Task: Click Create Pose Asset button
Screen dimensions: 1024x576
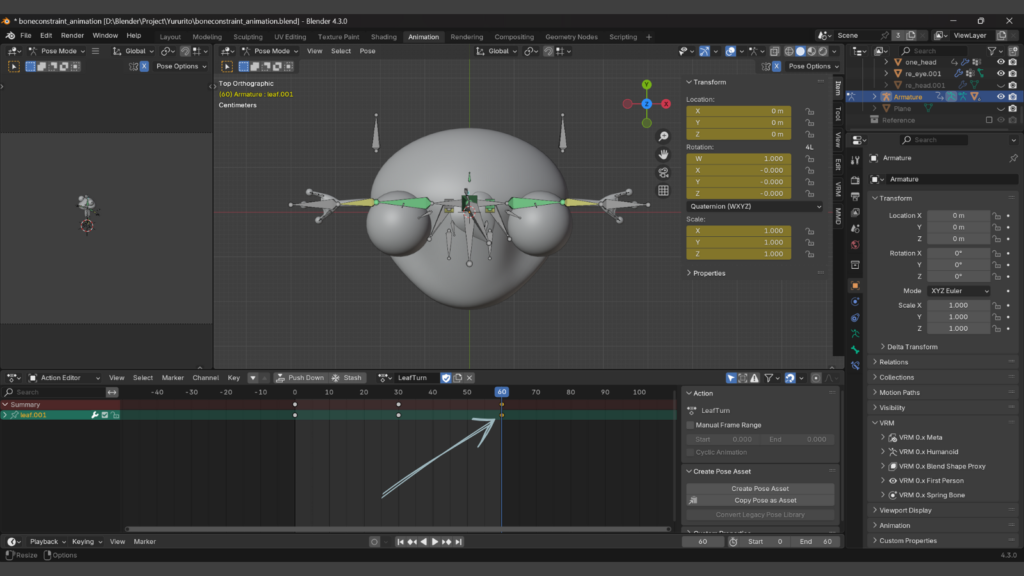Action: pyautogui.click(x=760, y=488)
